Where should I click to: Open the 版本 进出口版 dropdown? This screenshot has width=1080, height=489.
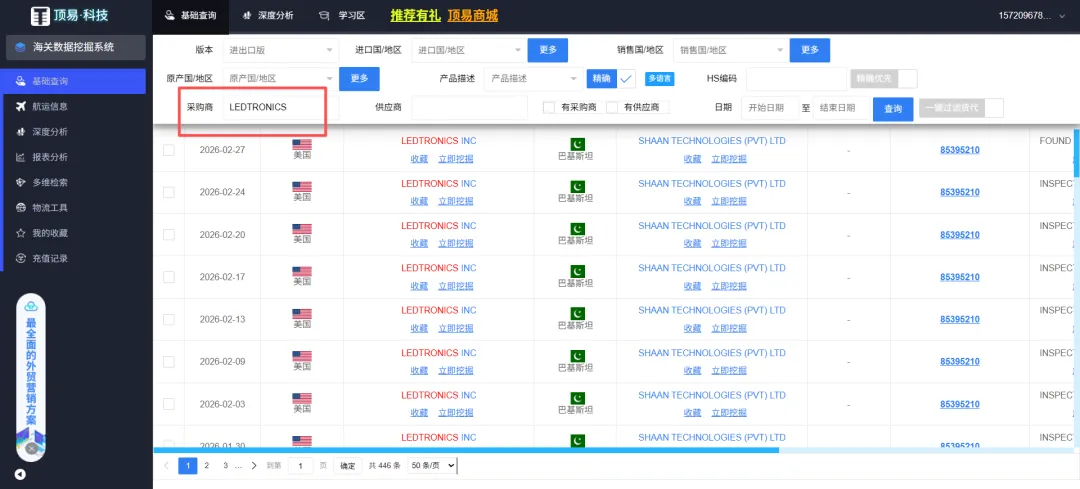point(280,50)
